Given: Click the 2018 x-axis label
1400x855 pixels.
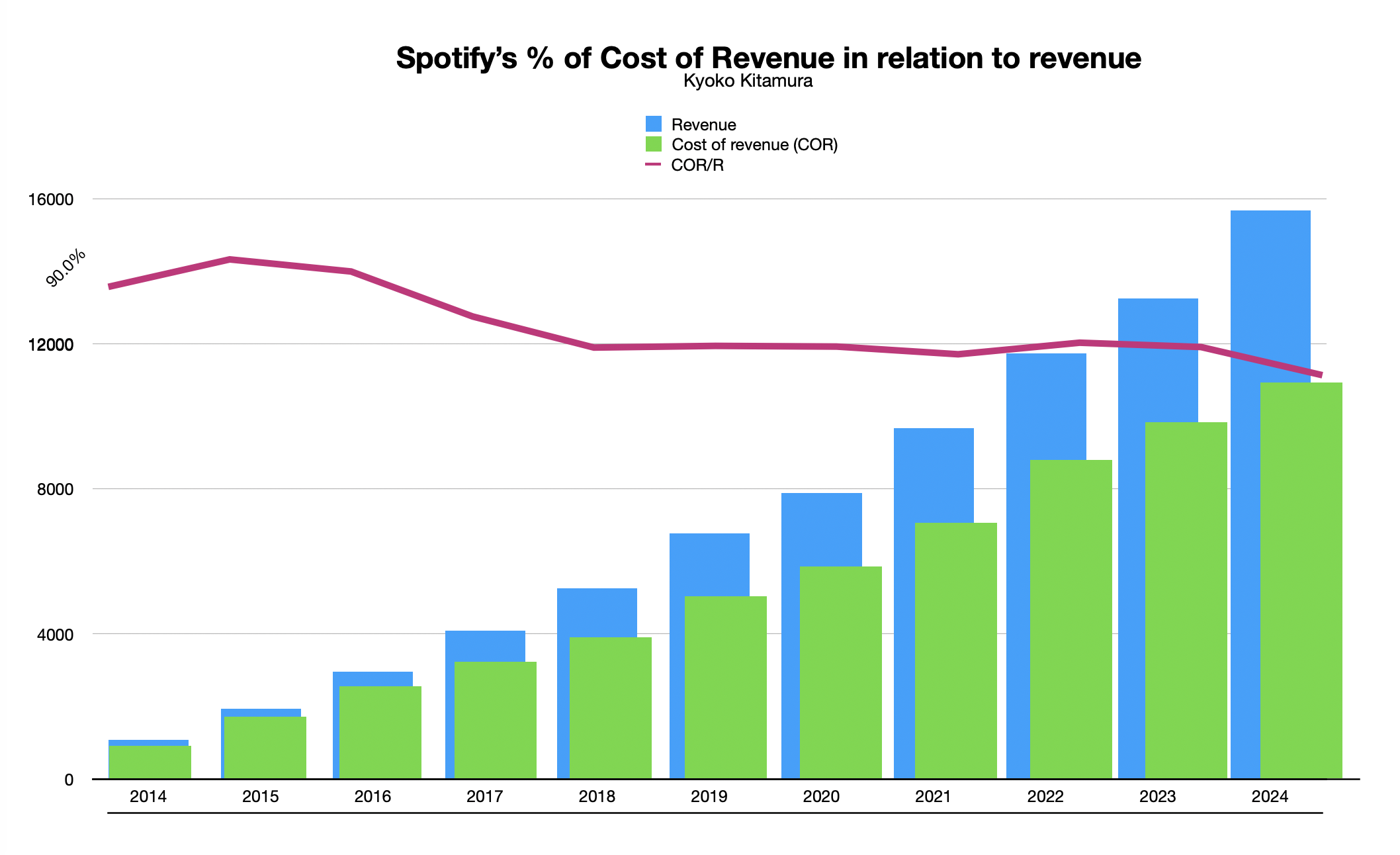Looking at the screenshot, I should (x=597, y=796).
